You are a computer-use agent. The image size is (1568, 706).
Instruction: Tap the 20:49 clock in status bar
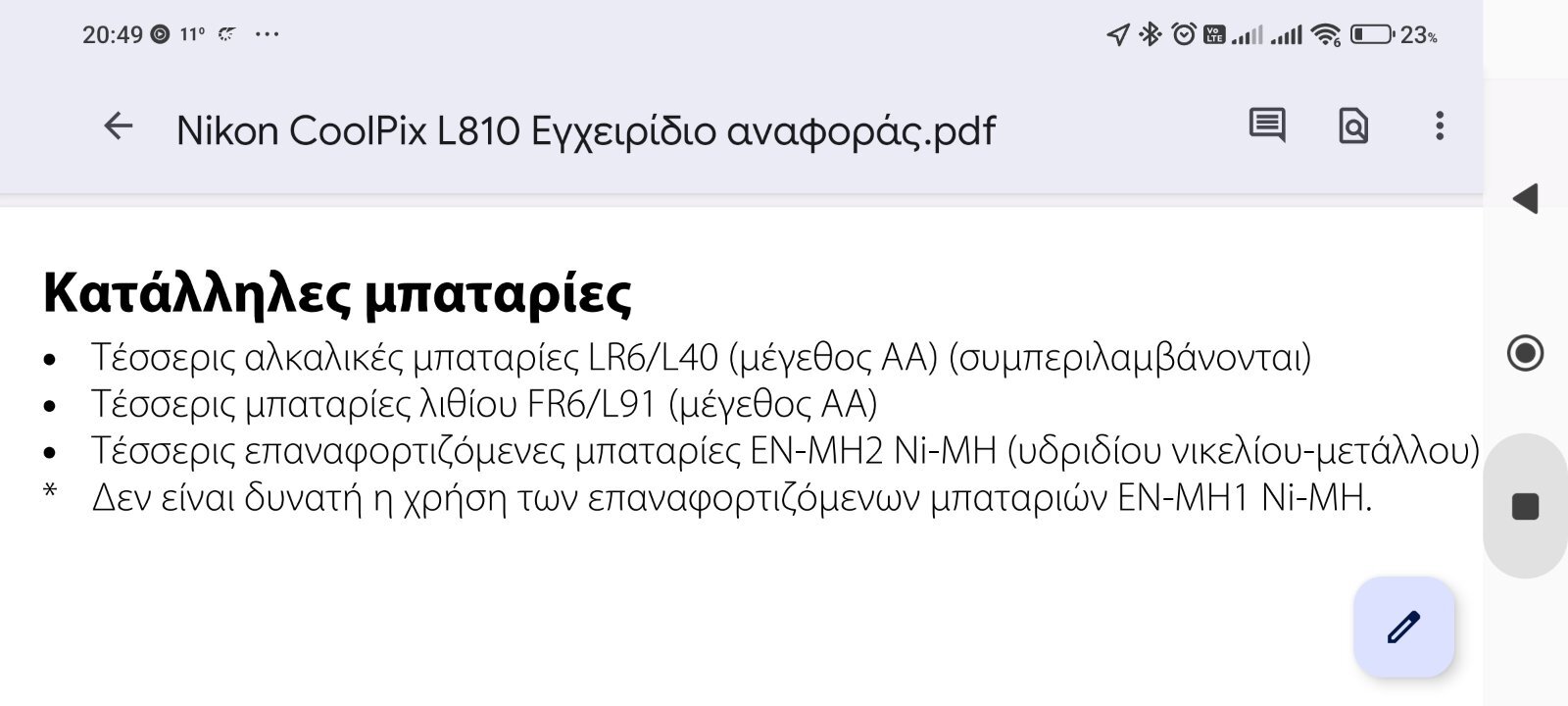click(x=112, y=35)
